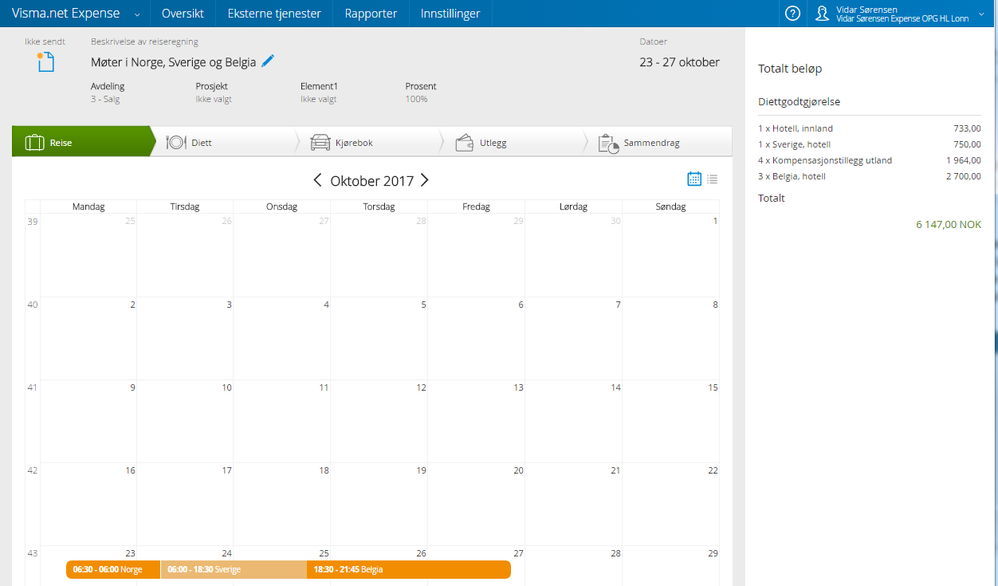
Task: Click the clipboard icon on Sammendrag step
Action: 608,144
